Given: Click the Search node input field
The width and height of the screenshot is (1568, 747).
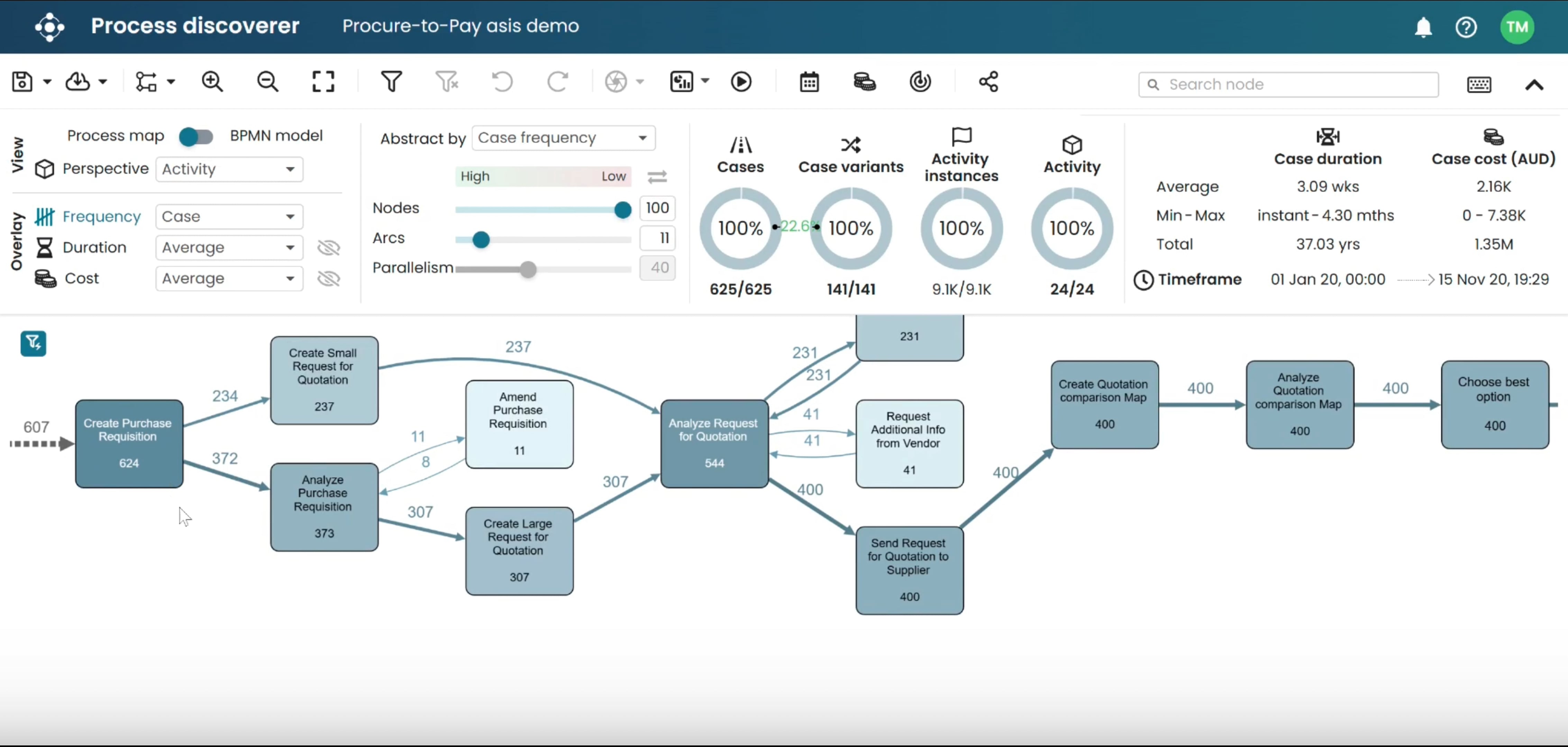Looking at the screenshot, I should 1296,84.
